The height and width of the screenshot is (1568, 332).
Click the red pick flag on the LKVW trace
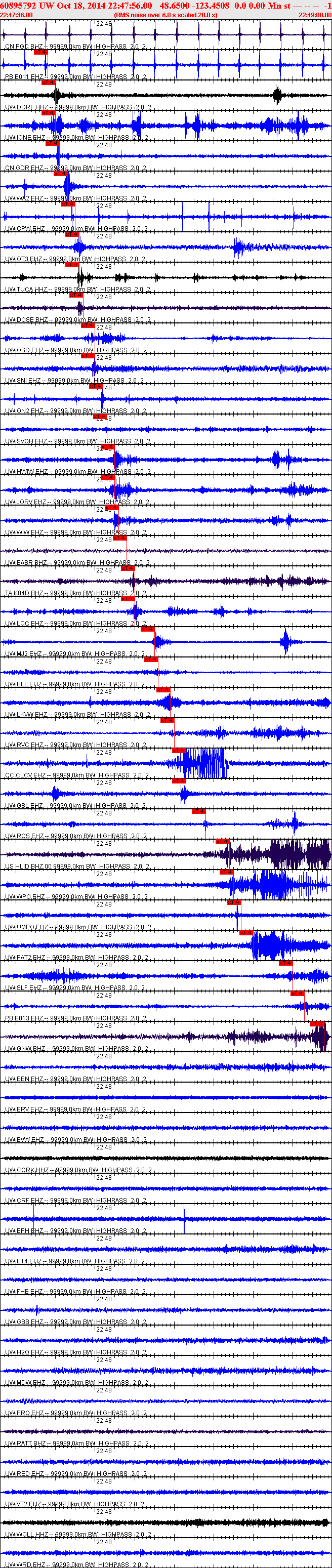163,690
